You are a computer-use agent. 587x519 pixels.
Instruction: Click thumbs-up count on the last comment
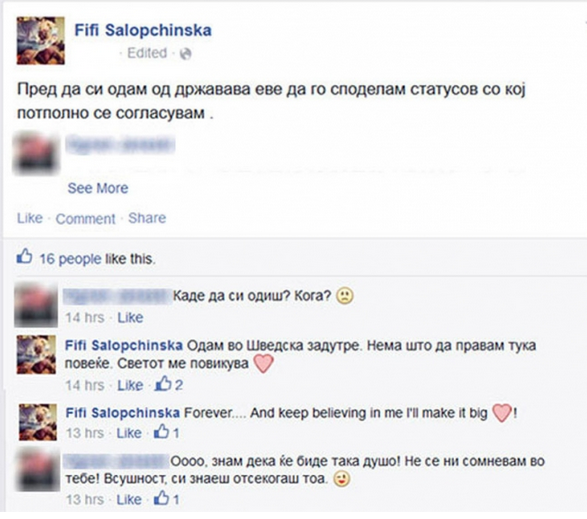point(167,499)
